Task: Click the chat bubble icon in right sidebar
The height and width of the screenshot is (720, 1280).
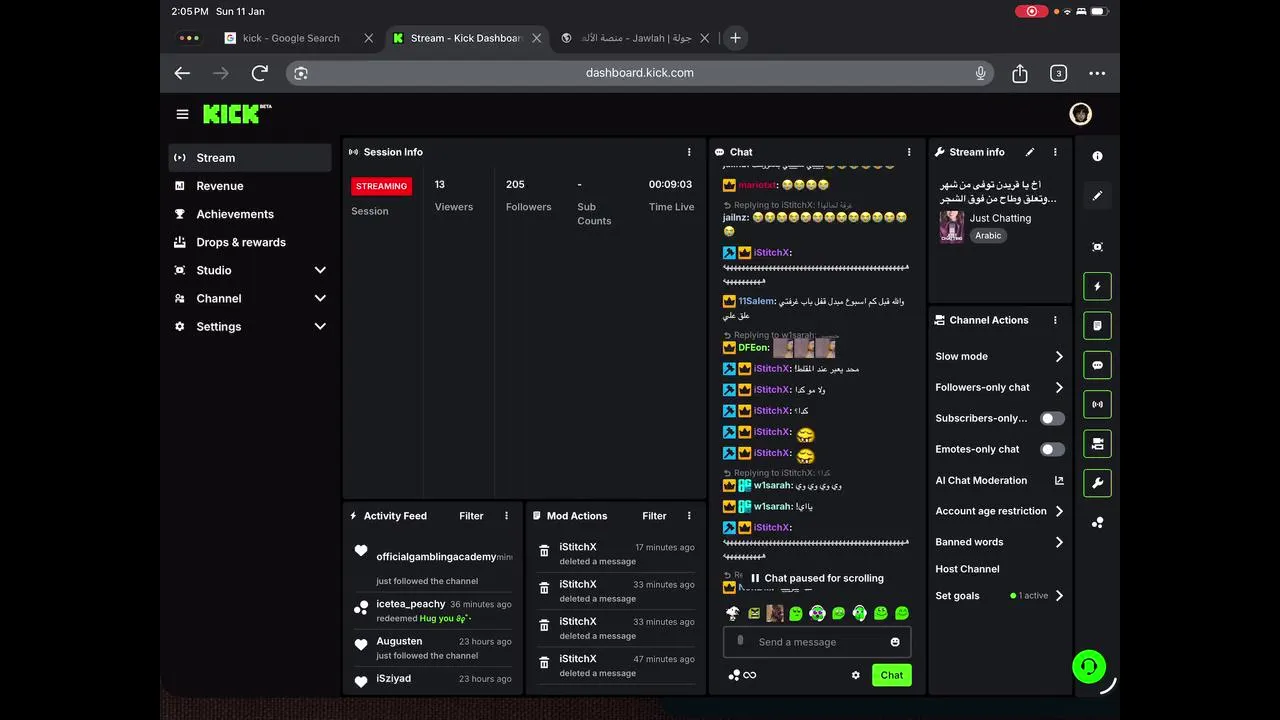Action: [1097, 365]
